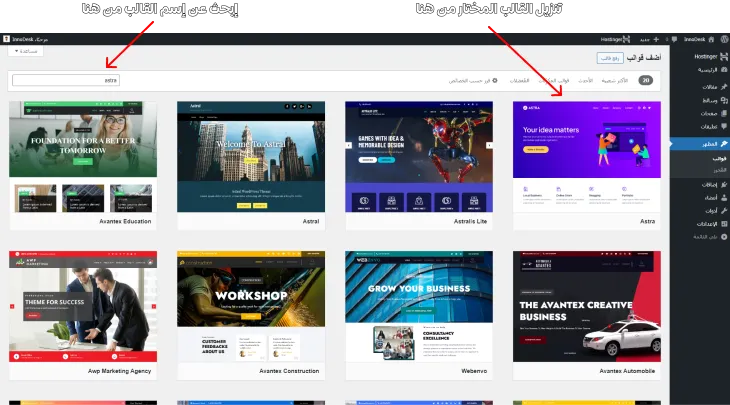
Task: Open the صفحات pages icon in sidebar
Action: click(724, 113)
